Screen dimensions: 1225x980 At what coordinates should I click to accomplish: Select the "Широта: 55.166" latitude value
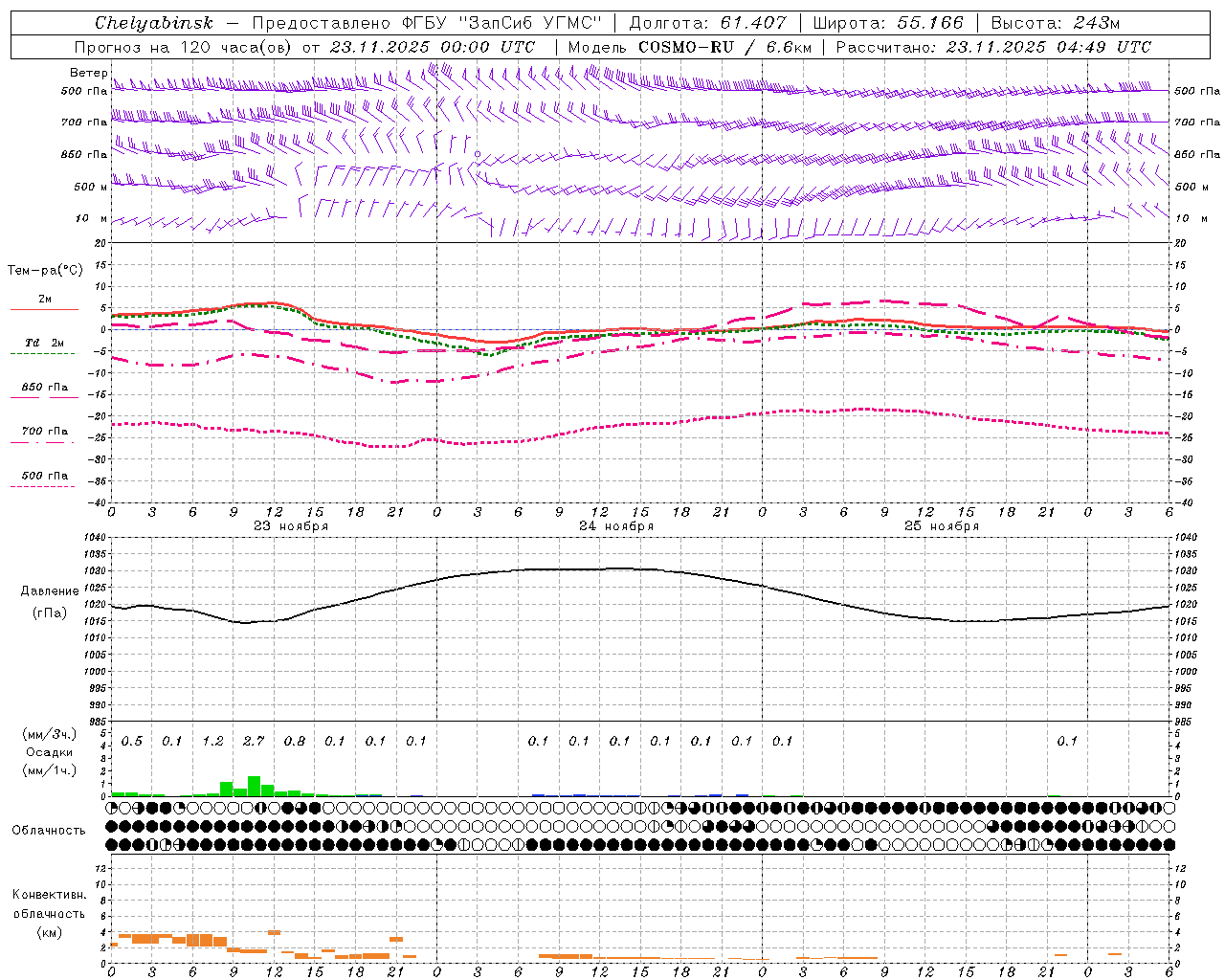[887, 23]
